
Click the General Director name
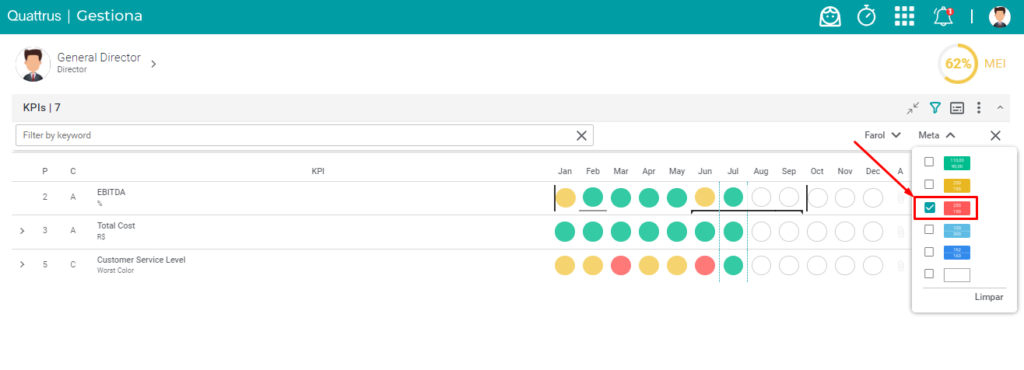[99, 57]
